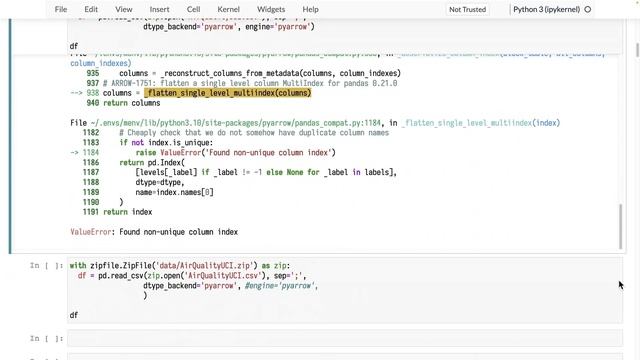The image size is (640, 360).
Task: Click the 'dtype=dtype,' line 1188
Action: 160,182
